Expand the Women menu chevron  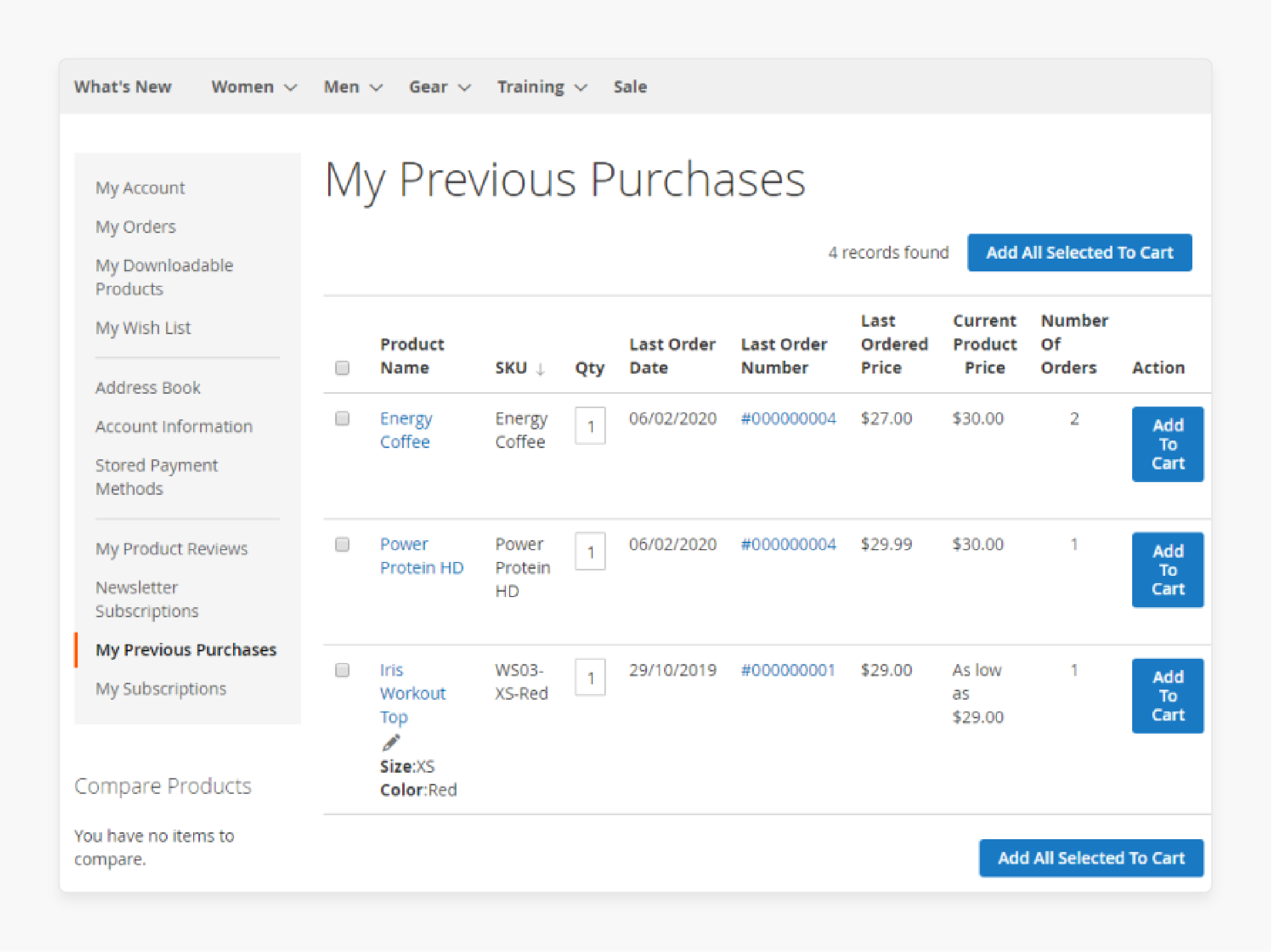click(292, 87)
